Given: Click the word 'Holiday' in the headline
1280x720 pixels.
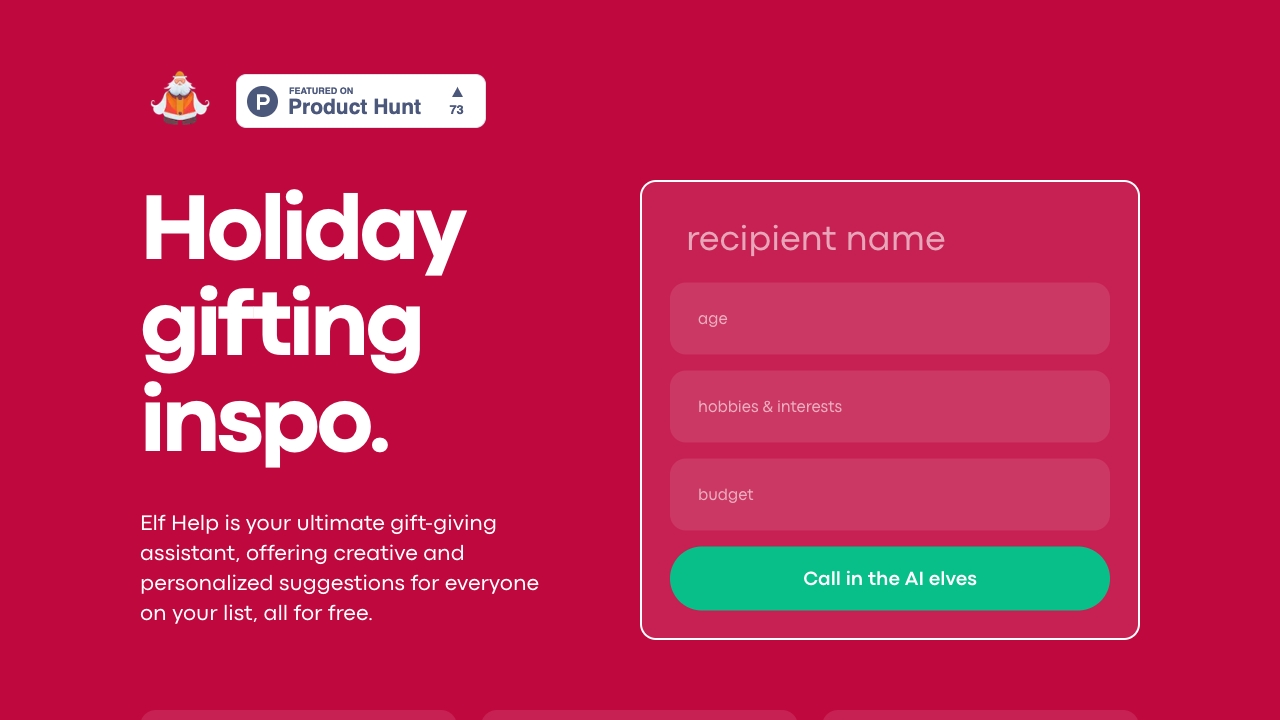Looking at the screenshot, I should coord(304,229).
